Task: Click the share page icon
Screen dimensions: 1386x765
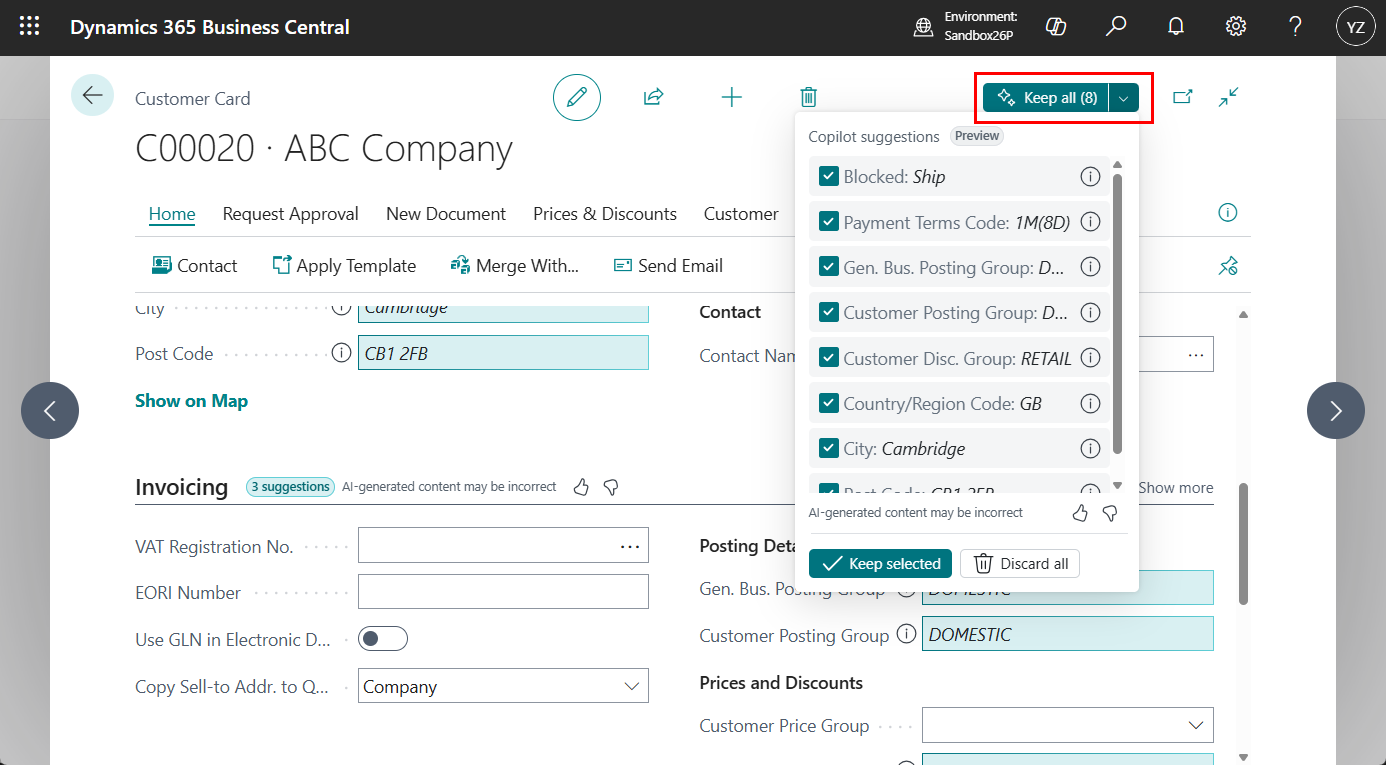Action: [x=653, y=97]
